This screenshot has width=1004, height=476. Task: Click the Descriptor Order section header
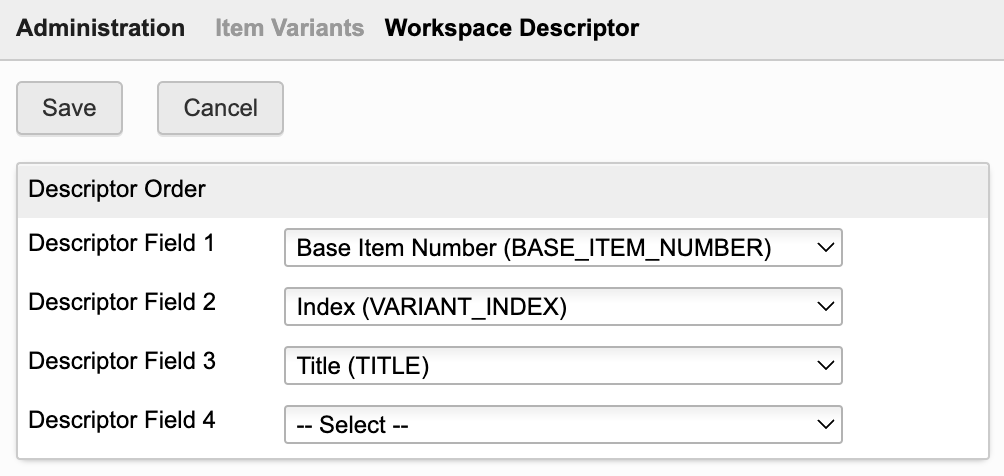tap(117, 189)
